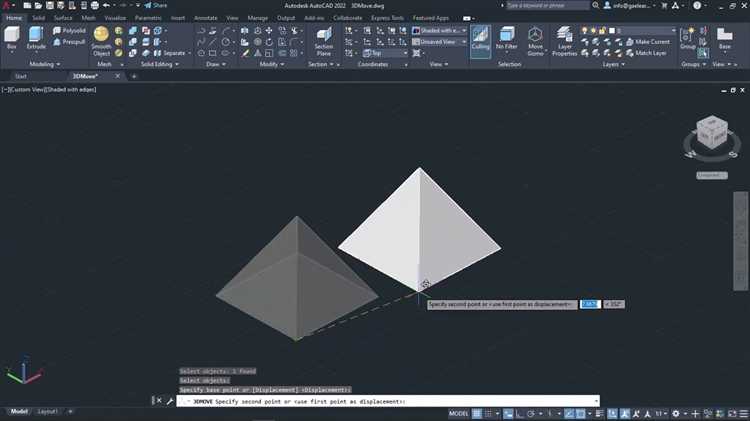Click the No Filter selection button
Image resolution: width=750 pixels, height=421 pixels.
[x=507, y=39]
